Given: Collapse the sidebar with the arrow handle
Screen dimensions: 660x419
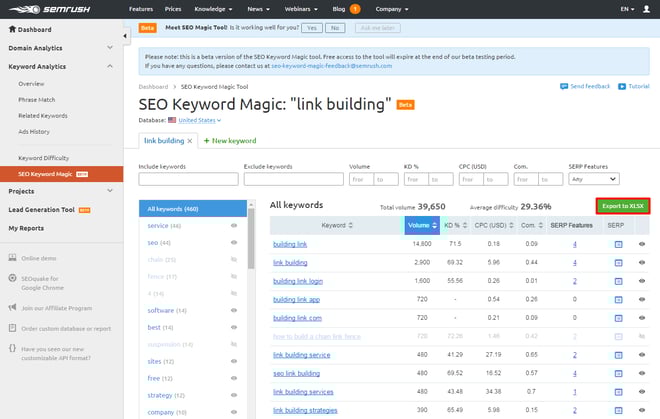Looking at the screenshot, I should click(125, 36).
